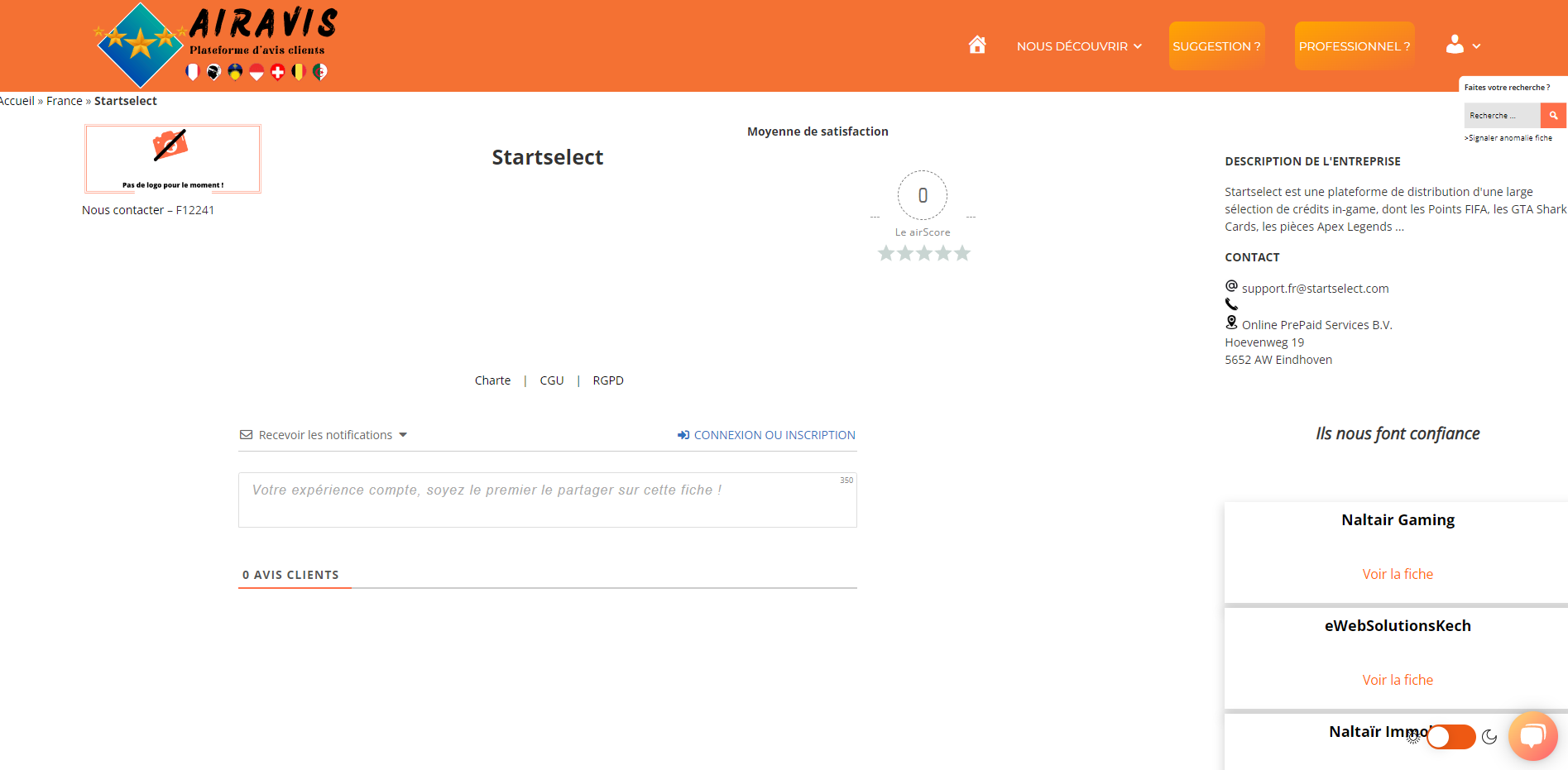
Task: Click the airScore 0 circle
Action: (x=923, y=195)
